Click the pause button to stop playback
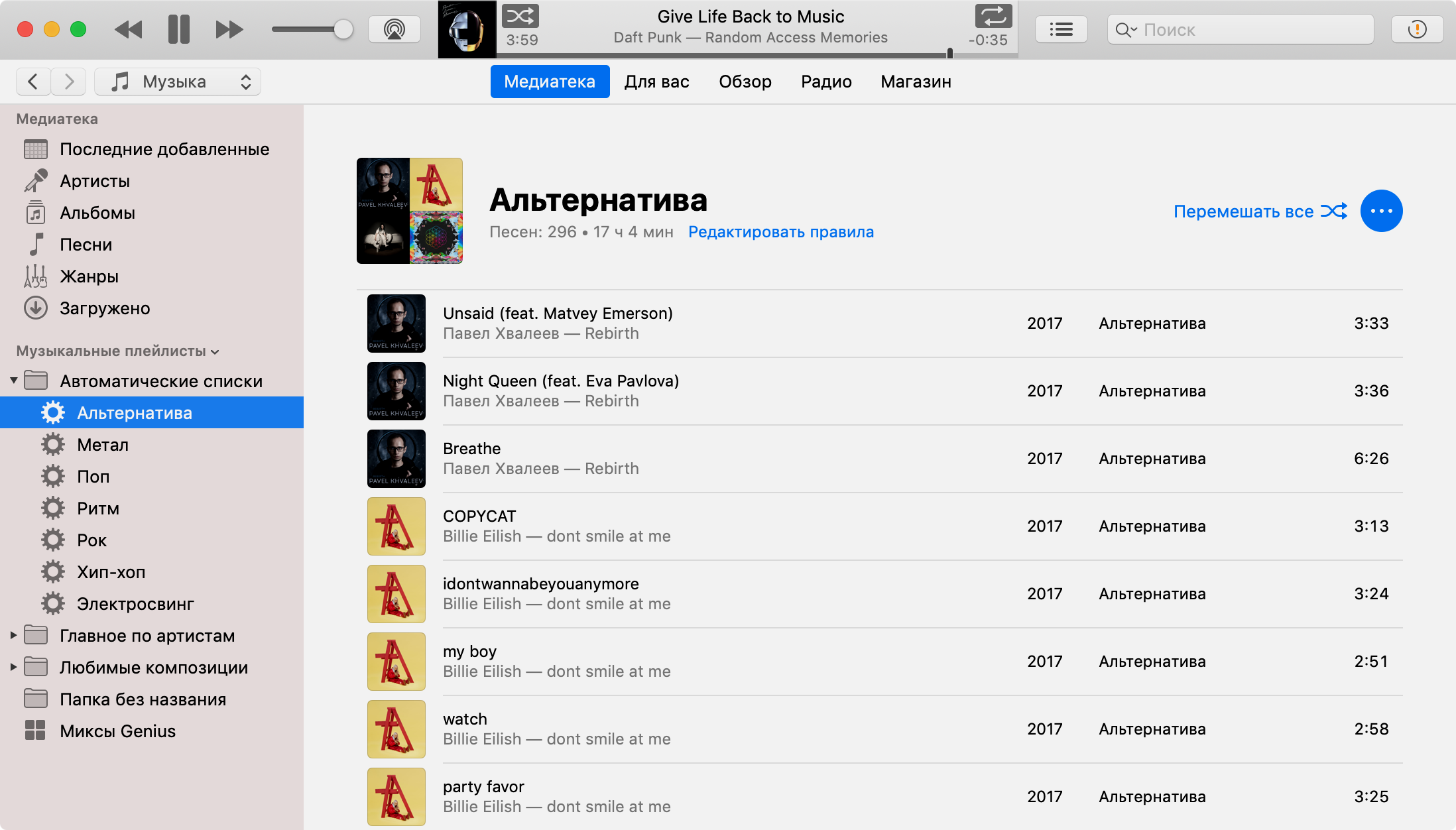The image size is (1456, 830). point(179,27)
